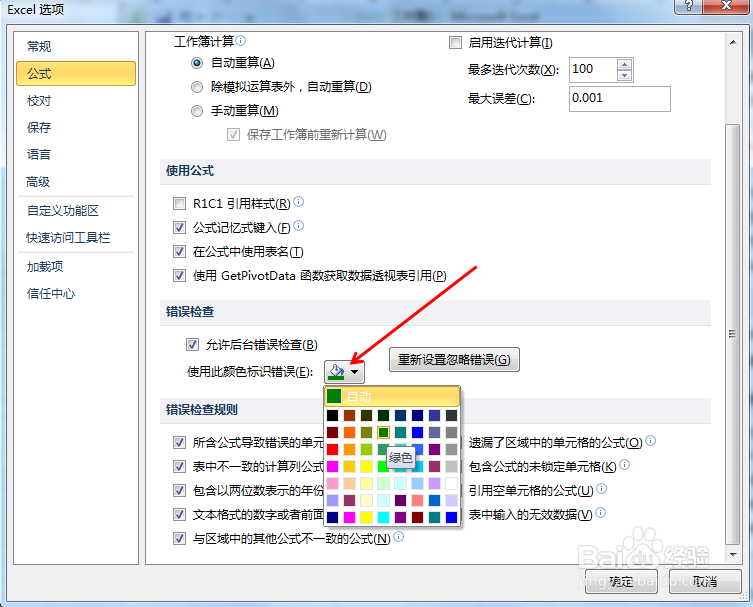Click the vertical scrollbar thumb
Viewport: 753px width, 607px height.
click(733, 334)
